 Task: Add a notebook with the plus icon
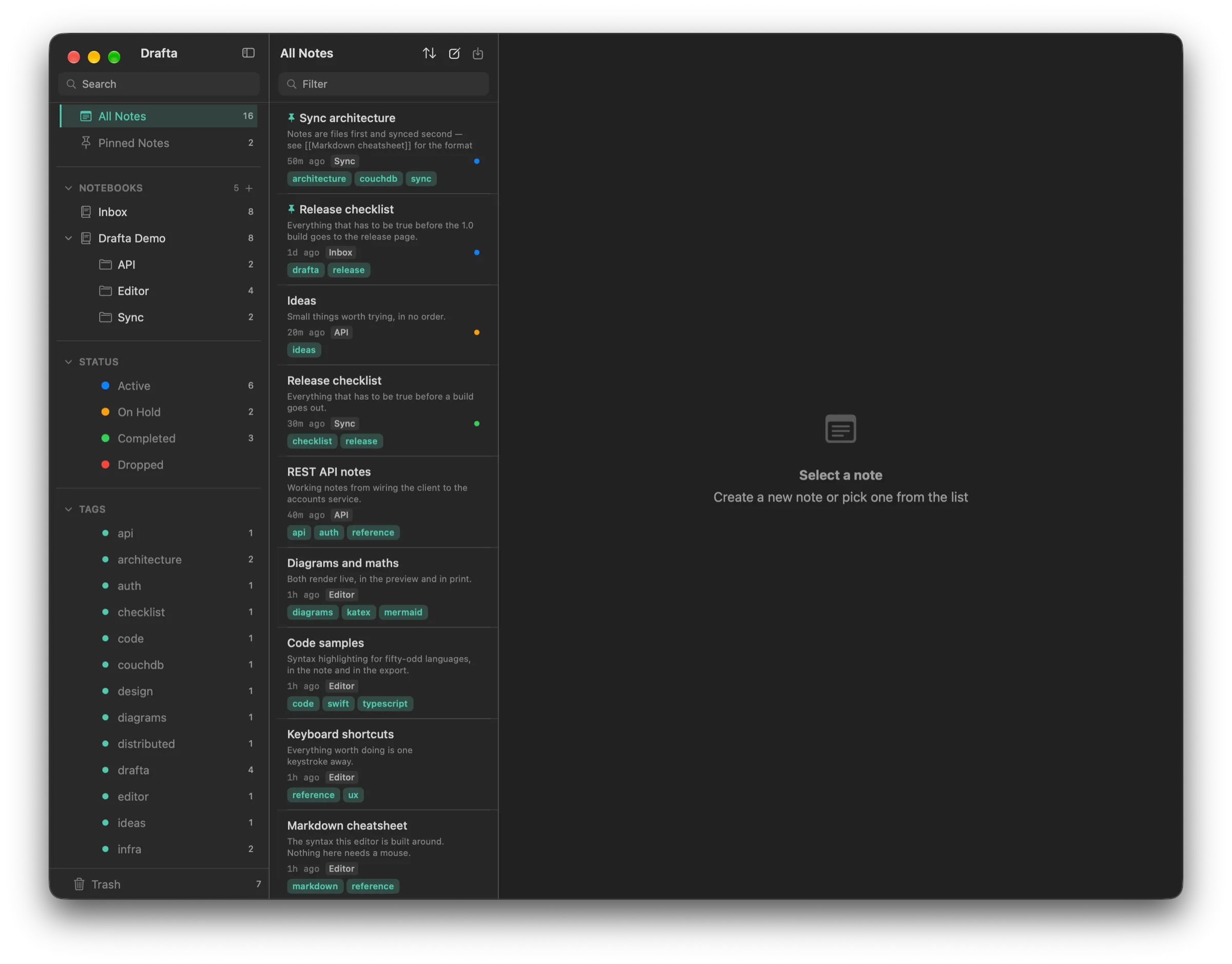pos(249,188)
